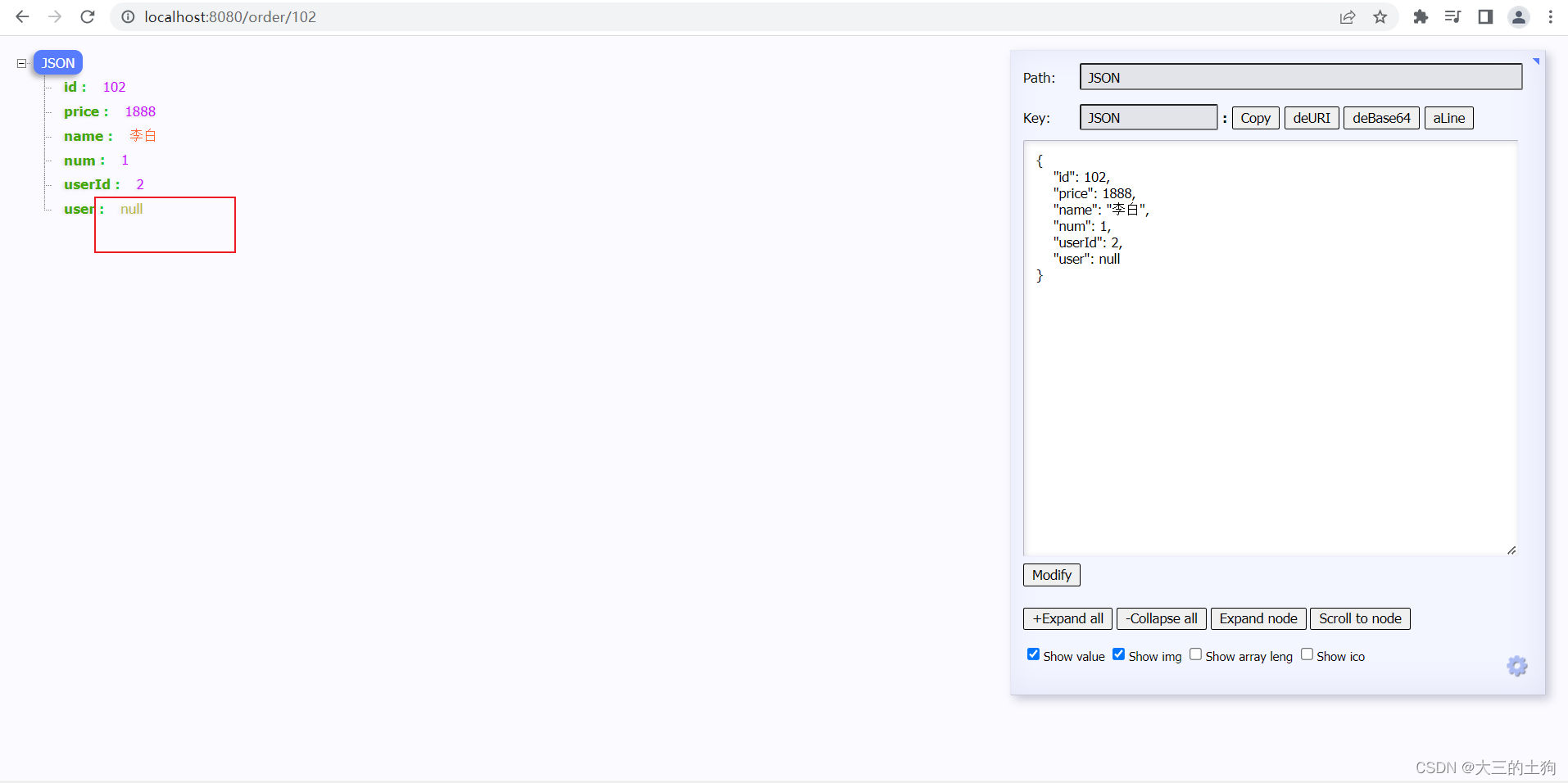Share this page
The image size is (1568, 783).
pyautogui.click(x=1348, y=16)
